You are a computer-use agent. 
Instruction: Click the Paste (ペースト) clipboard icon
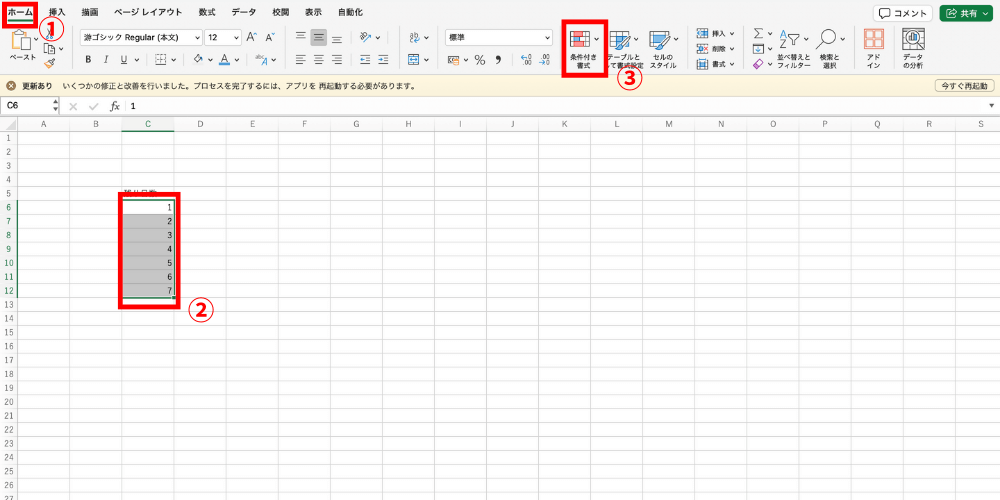(22, 40)
